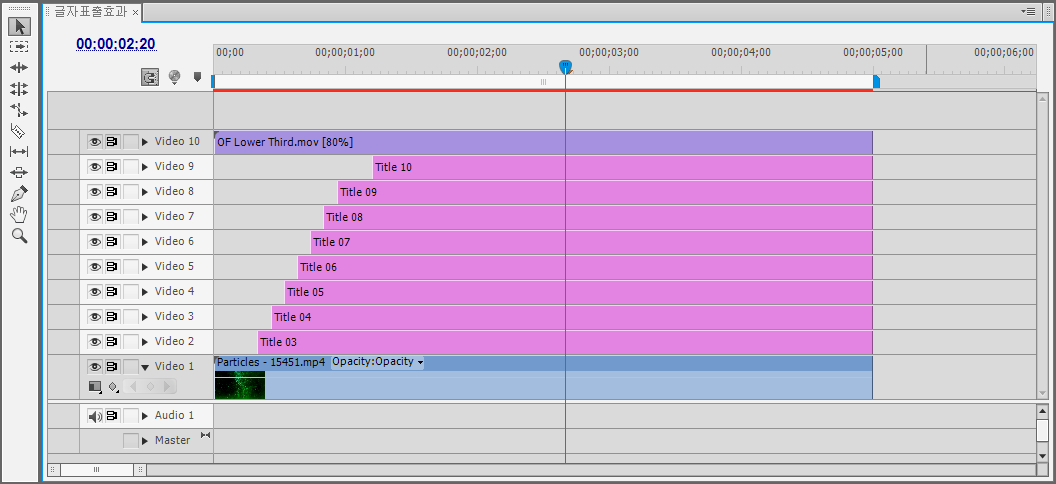Viewport: 1056px width, 484px height.
Task: Toggle sync lock on Video 10
Action: tap(112, 142)
